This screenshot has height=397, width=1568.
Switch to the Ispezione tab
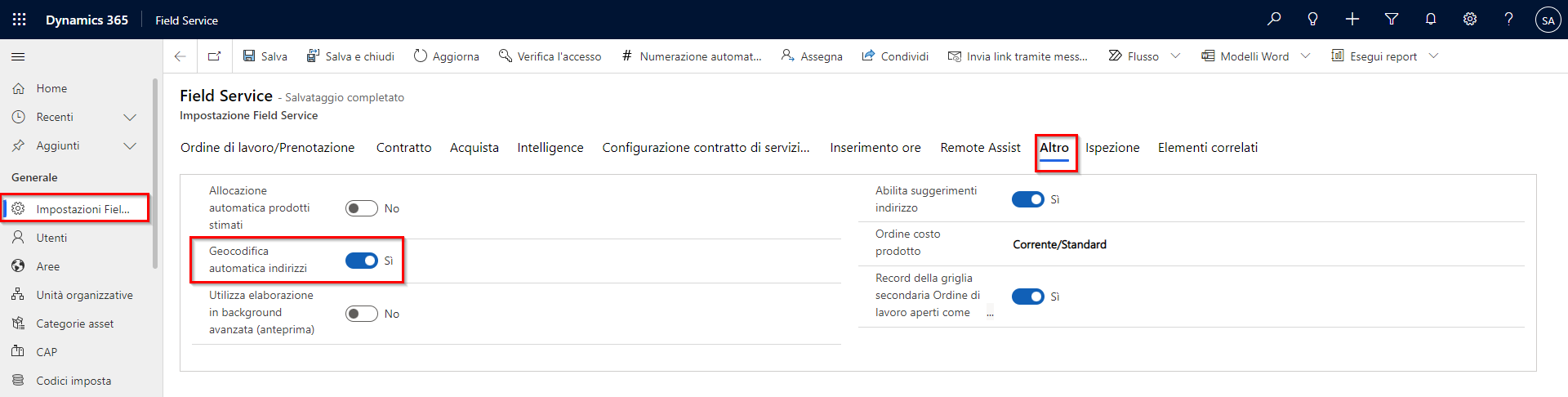(1112, 148)
